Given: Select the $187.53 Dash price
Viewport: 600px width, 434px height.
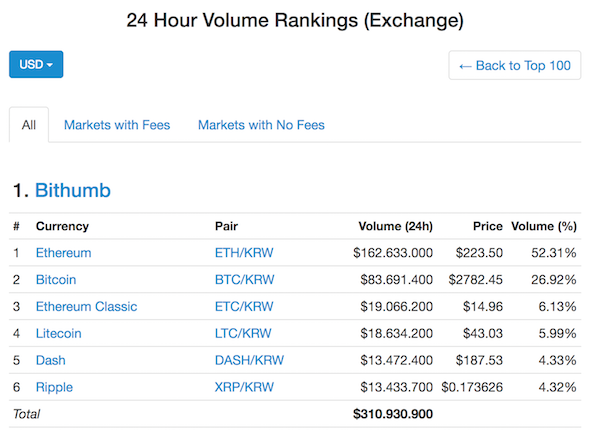Looking at the screenshot, I should coord(479,360).
